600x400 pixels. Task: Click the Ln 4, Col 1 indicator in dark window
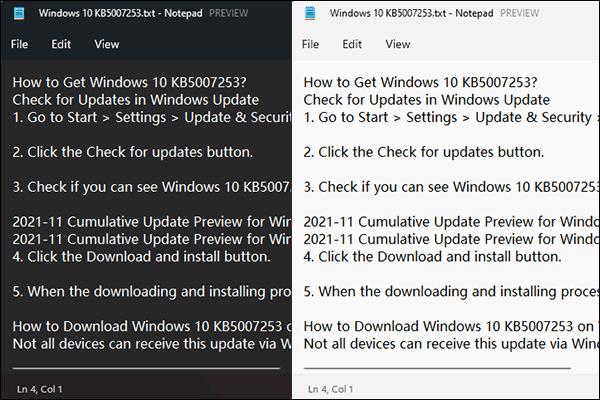click(x=40, y=387)
